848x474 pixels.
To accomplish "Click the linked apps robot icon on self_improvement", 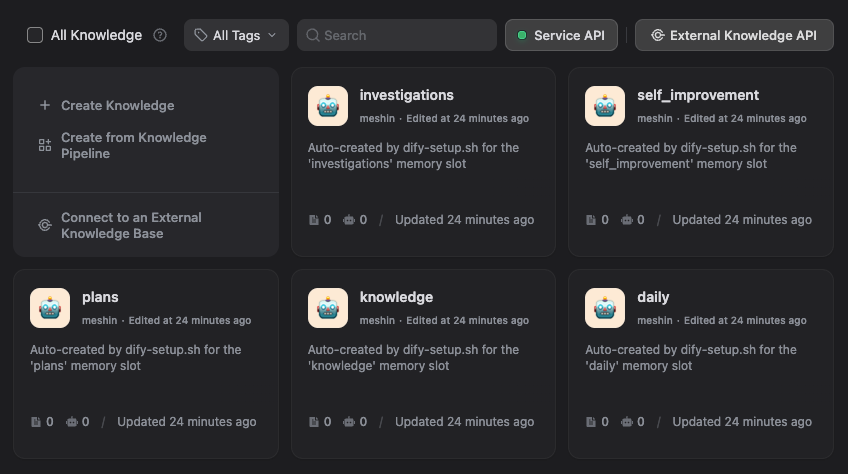I will click(x=626, y=220).
